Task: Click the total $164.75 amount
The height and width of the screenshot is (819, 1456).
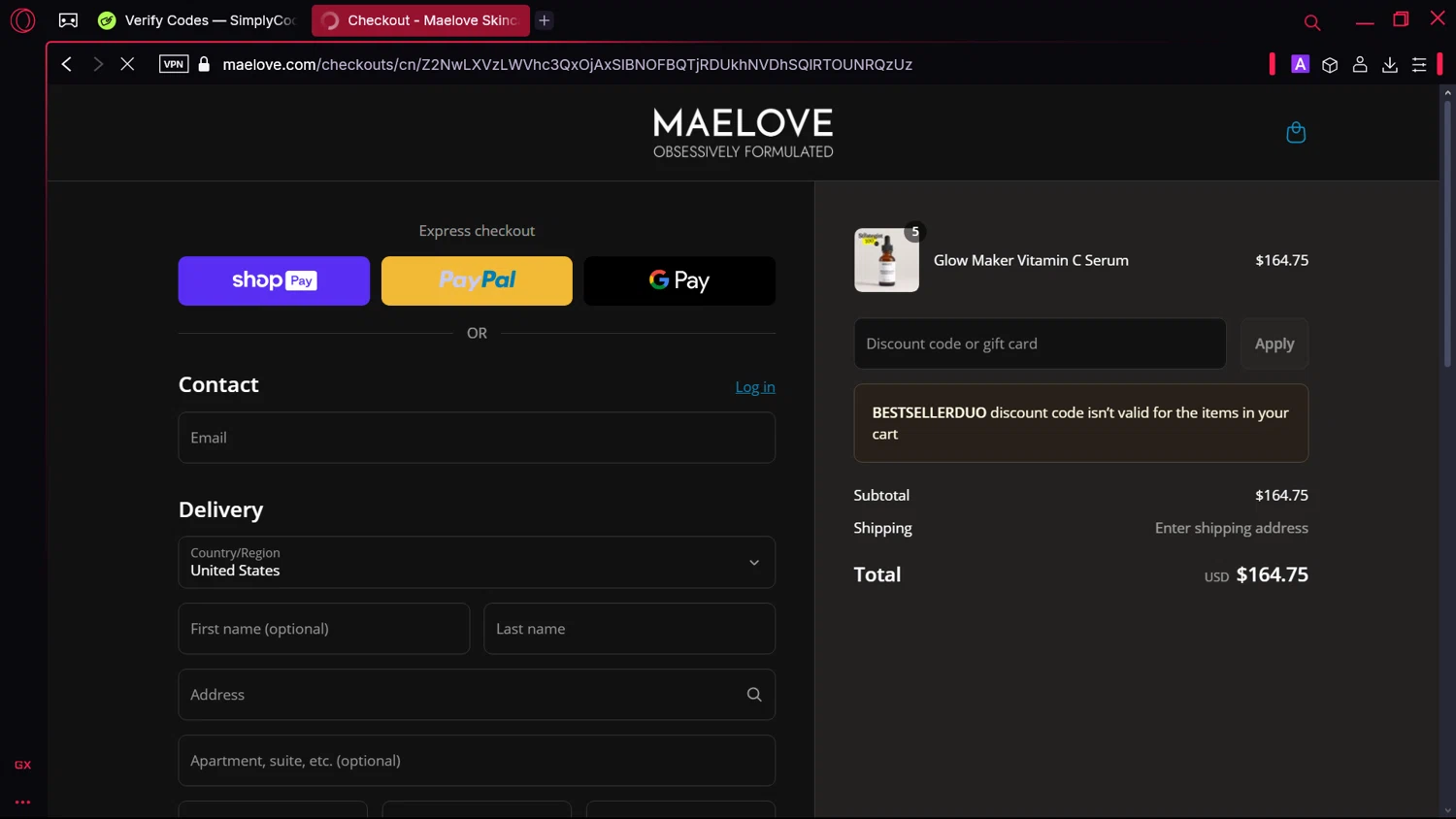Action: coord(1272,574)
